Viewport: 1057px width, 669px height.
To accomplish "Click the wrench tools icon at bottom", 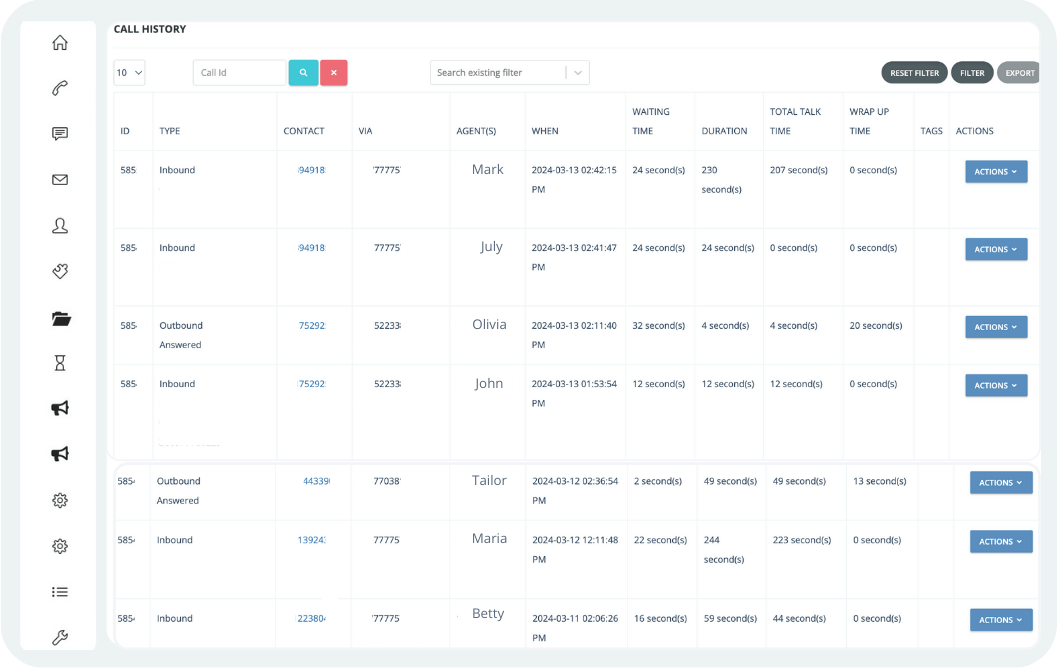I will (x=59, y=637).
